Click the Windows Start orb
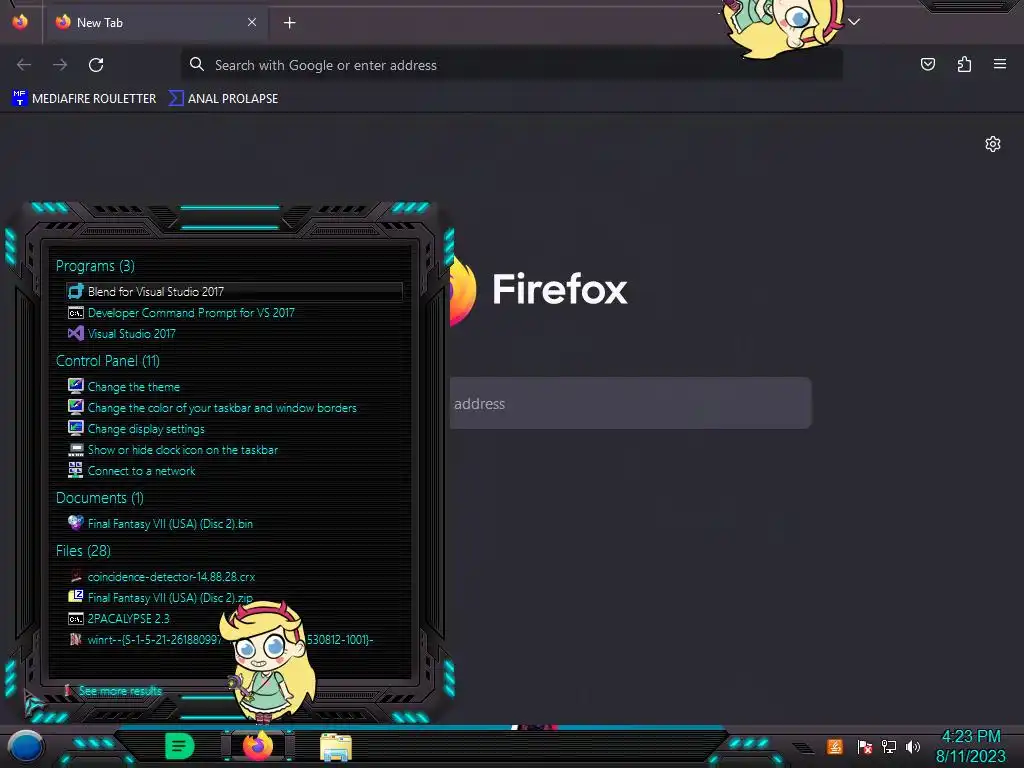 pyautogui.click(x=25, y=746)
